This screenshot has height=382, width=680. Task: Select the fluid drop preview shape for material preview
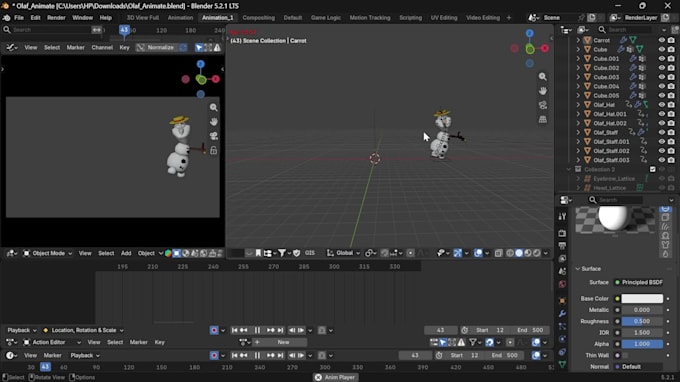click(x=665, y=254)
